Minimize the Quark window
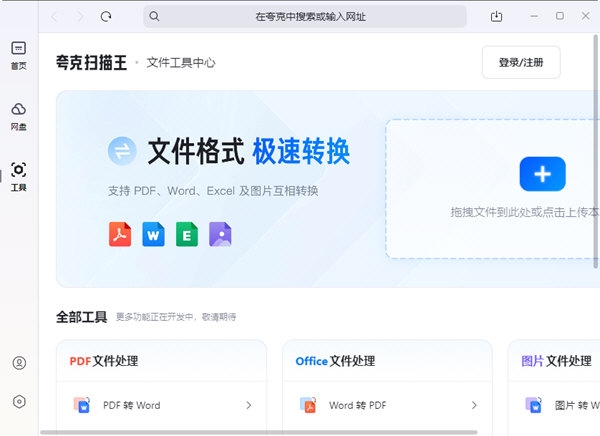Image resolution: width=600 pixels, height=436 pixels. (534, 16)
